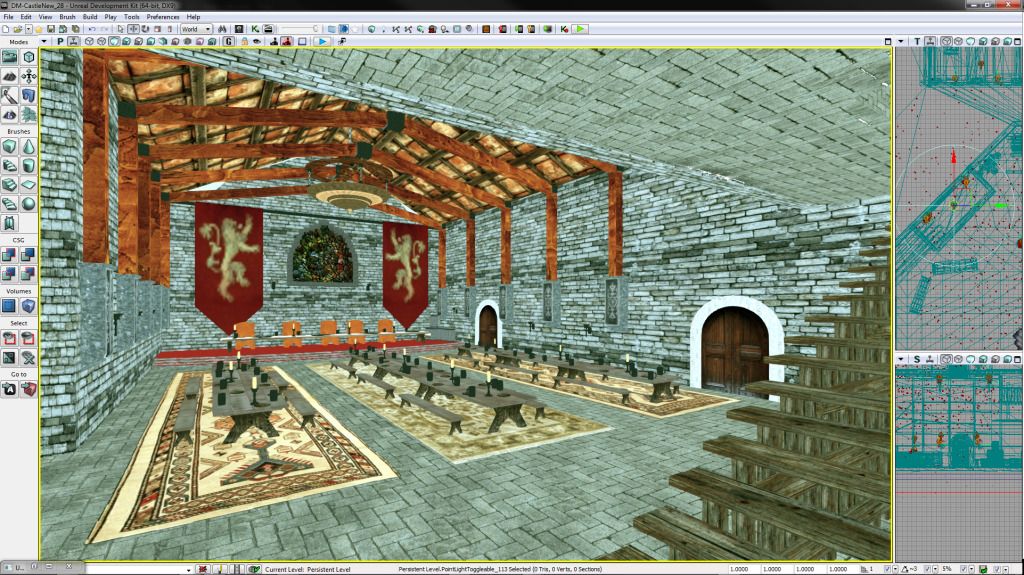Maximize the perspective viewport square icon
Screen dimensions: 1024x575
point(888,41)
